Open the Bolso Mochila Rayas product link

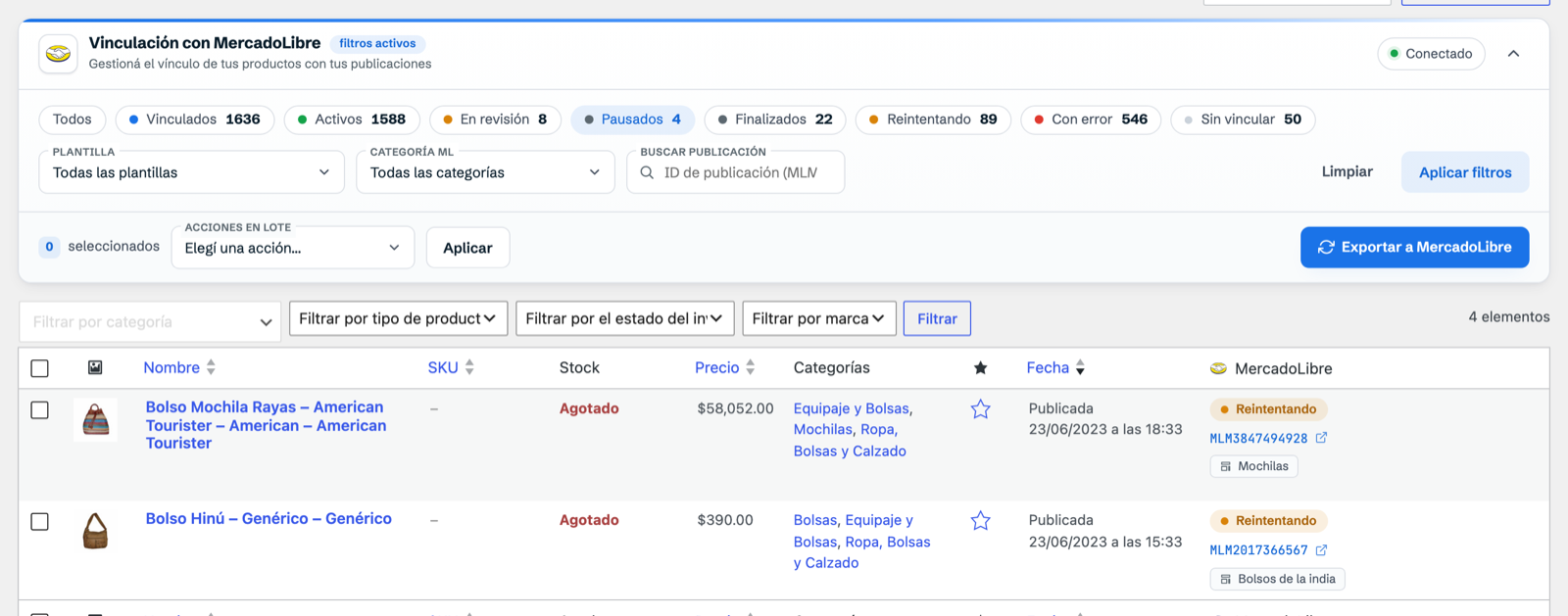(x=266, y=425)
